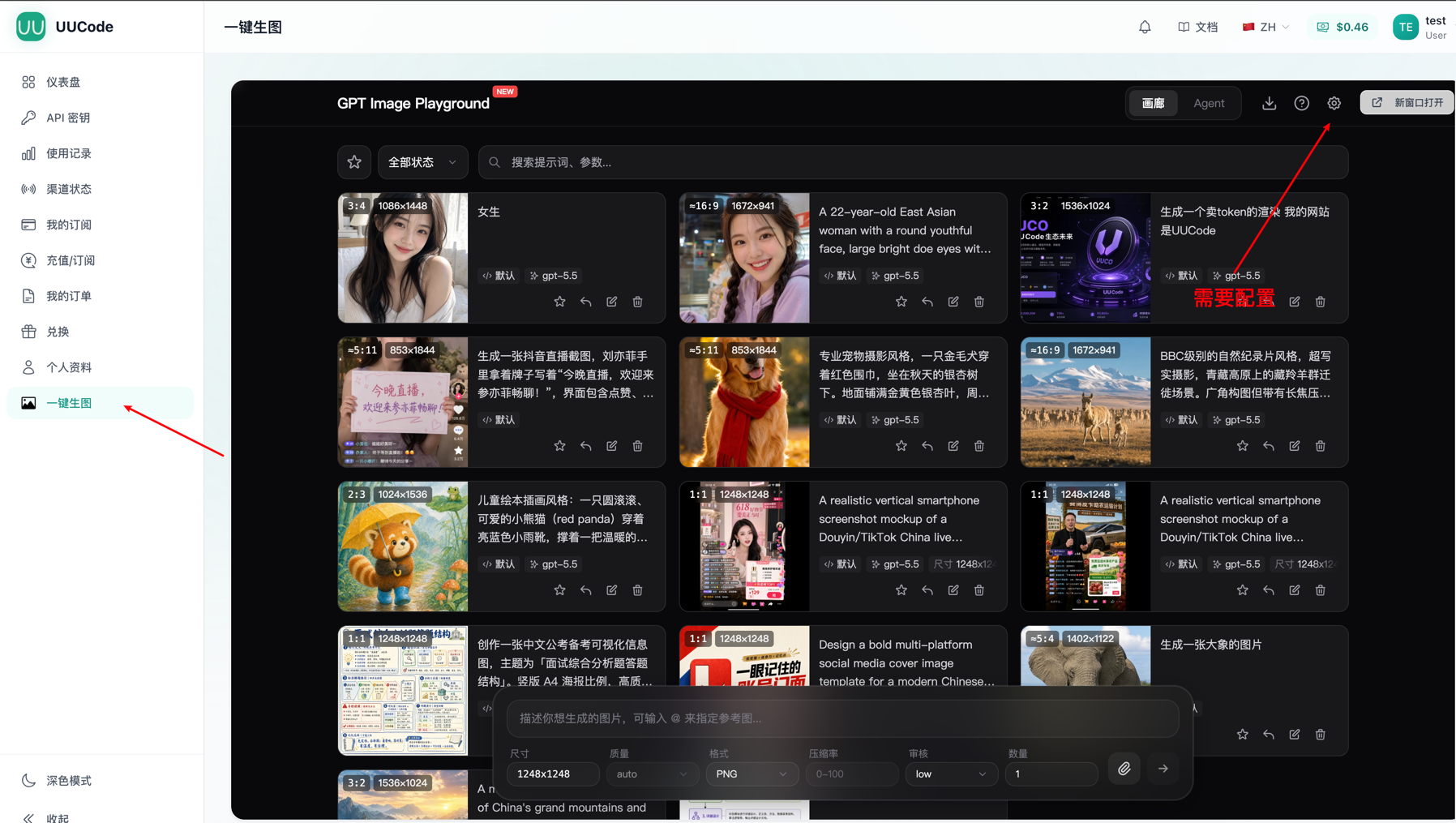Open 使用记录 in sidebar
This screenshot has width=1456, height=823.
pos(101,153)
